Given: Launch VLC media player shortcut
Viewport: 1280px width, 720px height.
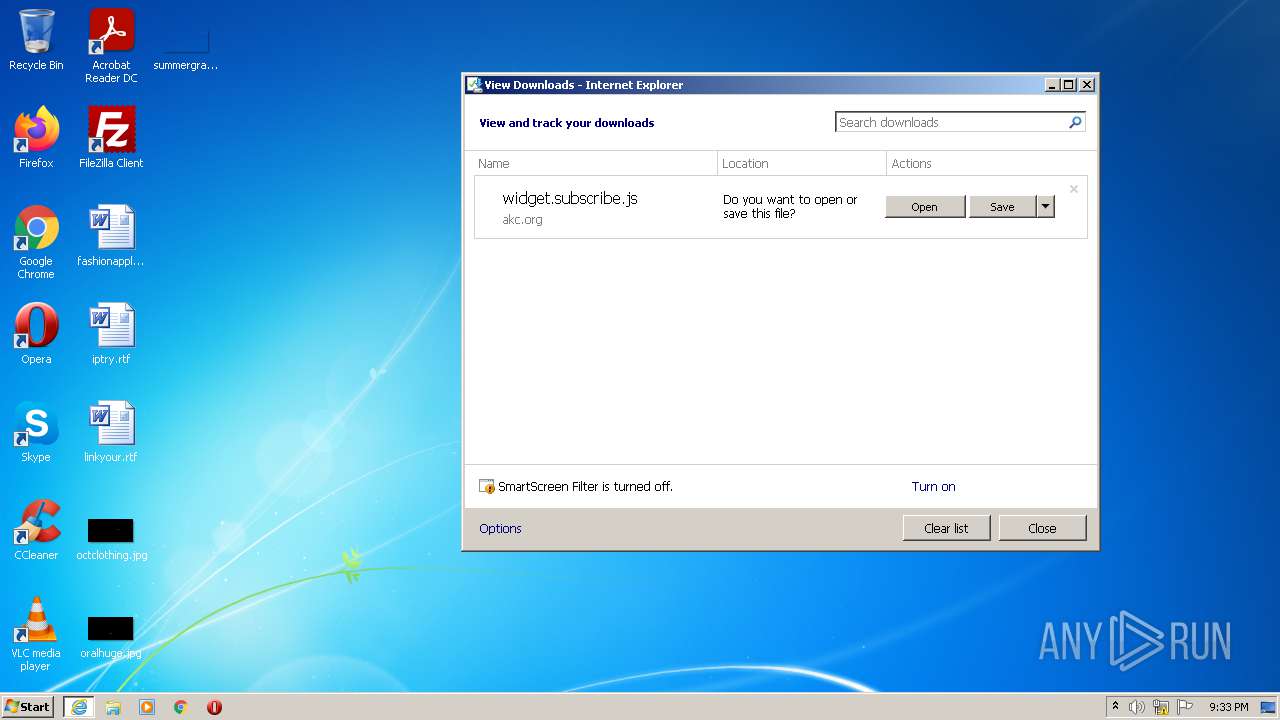Looking at the screenshot, I should coord(36,634).
